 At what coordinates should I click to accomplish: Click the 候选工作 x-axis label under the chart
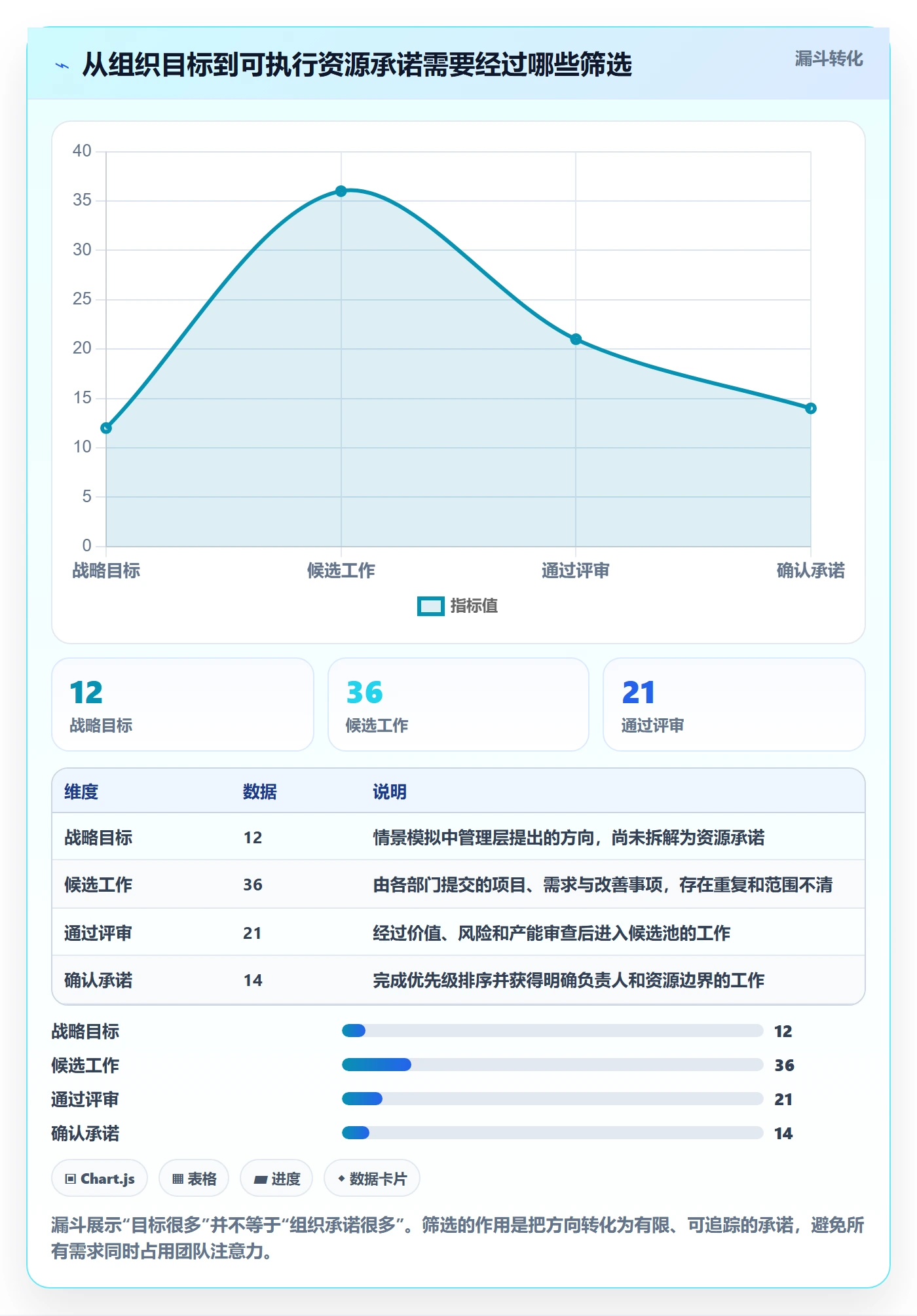click(341, 571)
